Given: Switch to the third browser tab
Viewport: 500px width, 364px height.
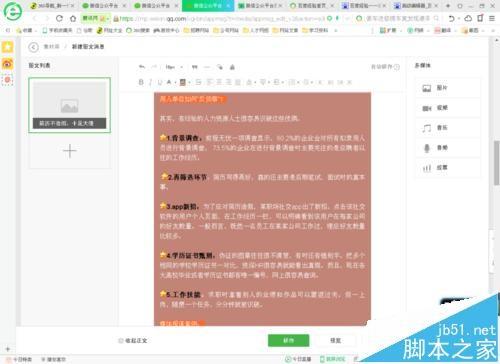Looking at the screenshot, I should [x=156, y=6].
